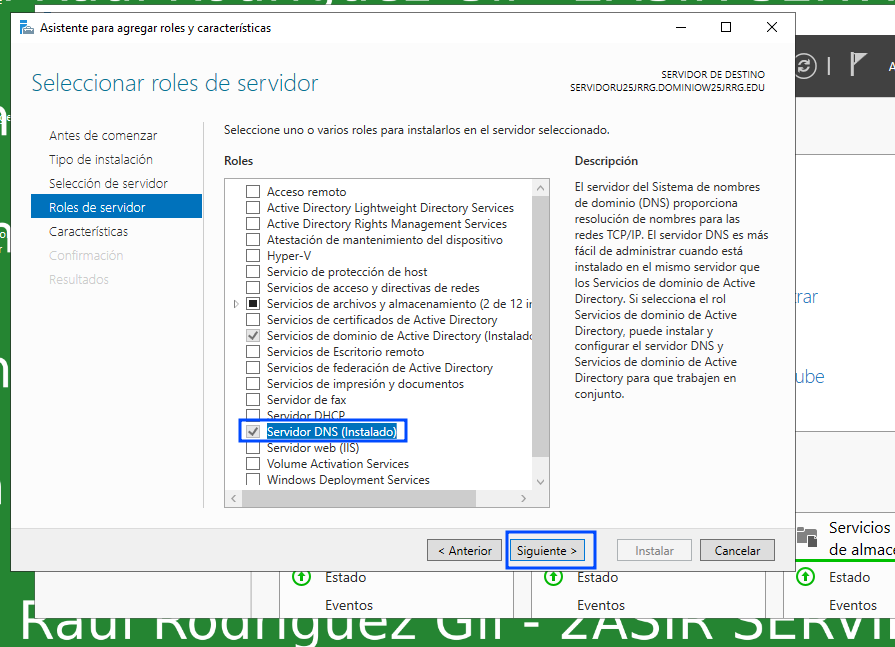Check Active Directory Rights Management Services
The width and height of the screenshot is (895, 647).
coord(253,224)
